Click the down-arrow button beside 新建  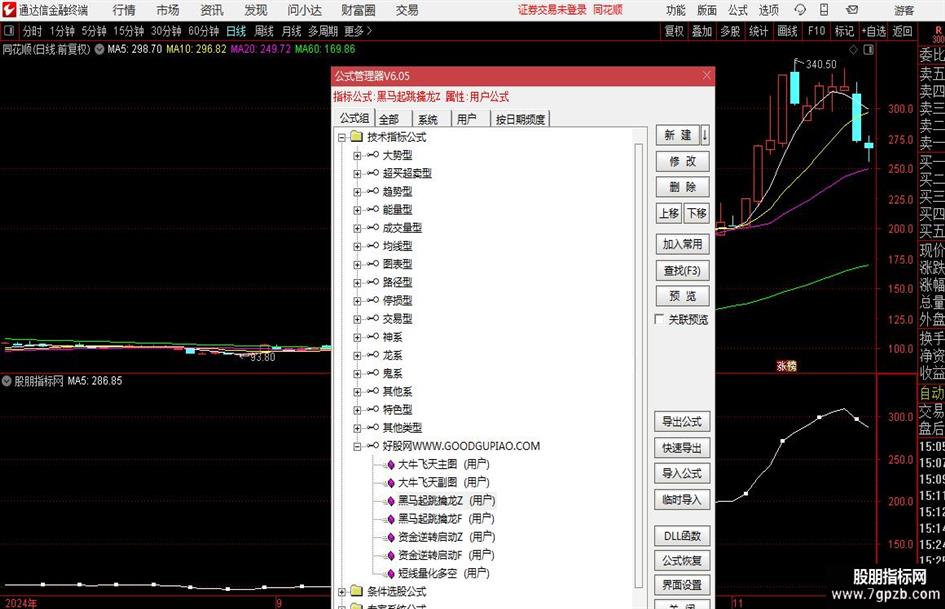(705, 135)
